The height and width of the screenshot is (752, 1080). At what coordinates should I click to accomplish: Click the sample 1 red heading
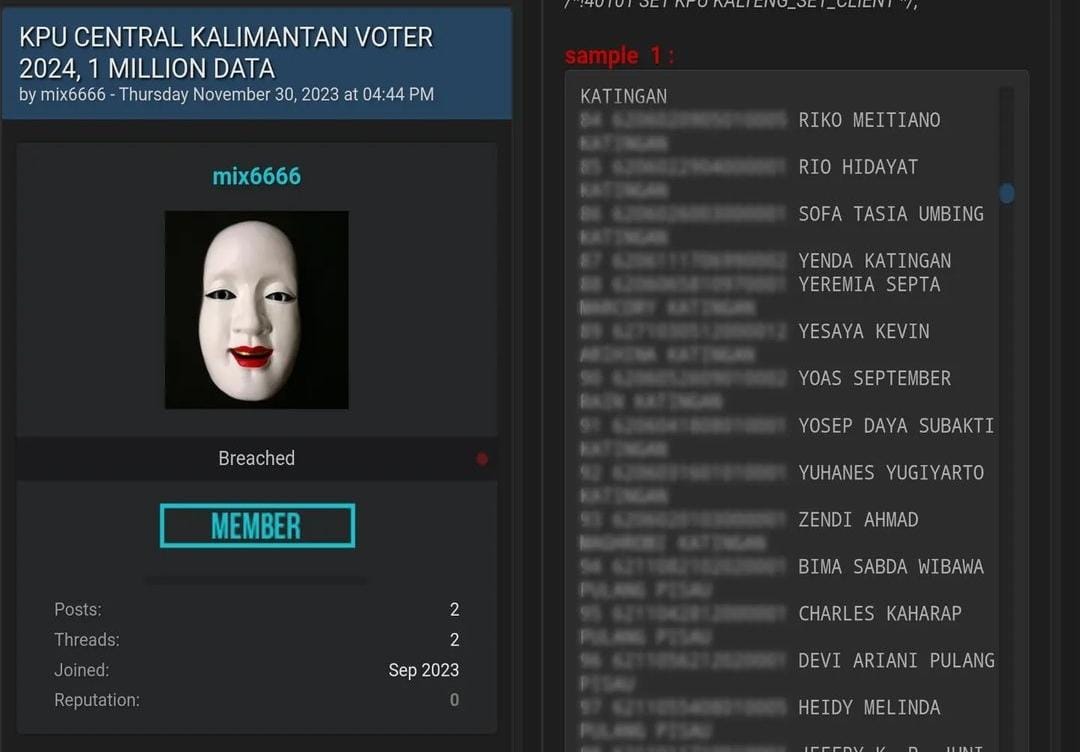(619, 55)
